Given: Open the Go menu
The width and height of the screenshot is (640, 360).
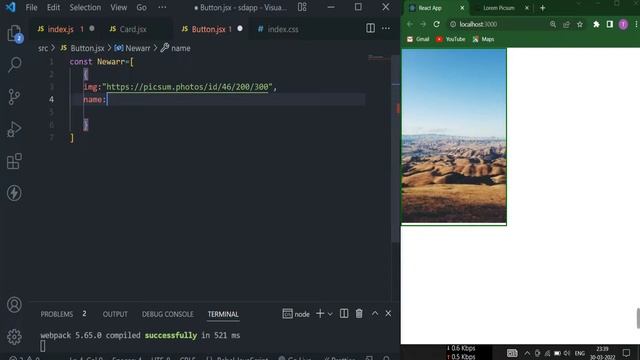Looking at the screenshot, I should [x=141, y=7].
